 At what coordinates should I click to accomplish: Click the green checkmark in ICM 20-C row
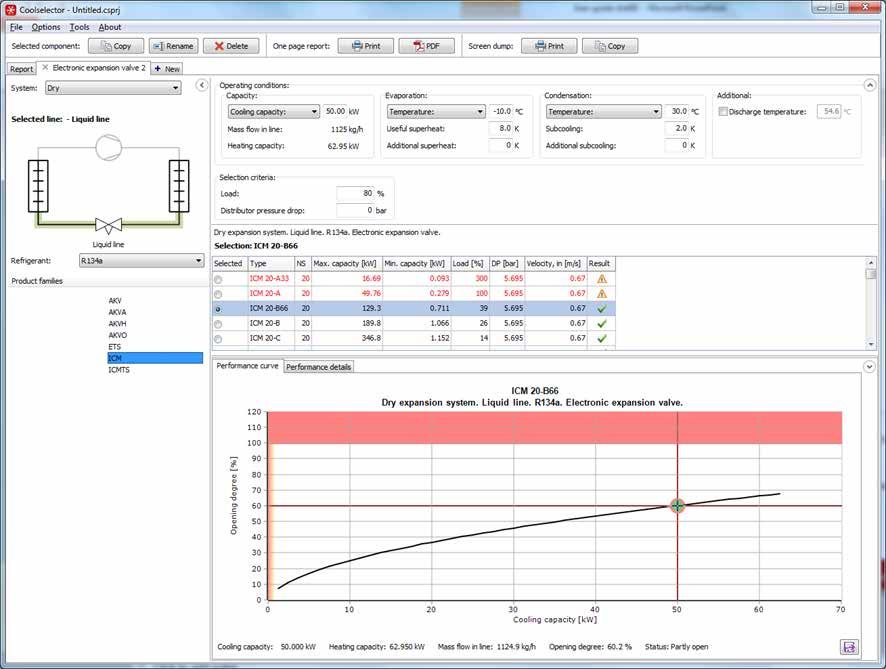pos(602,338)
